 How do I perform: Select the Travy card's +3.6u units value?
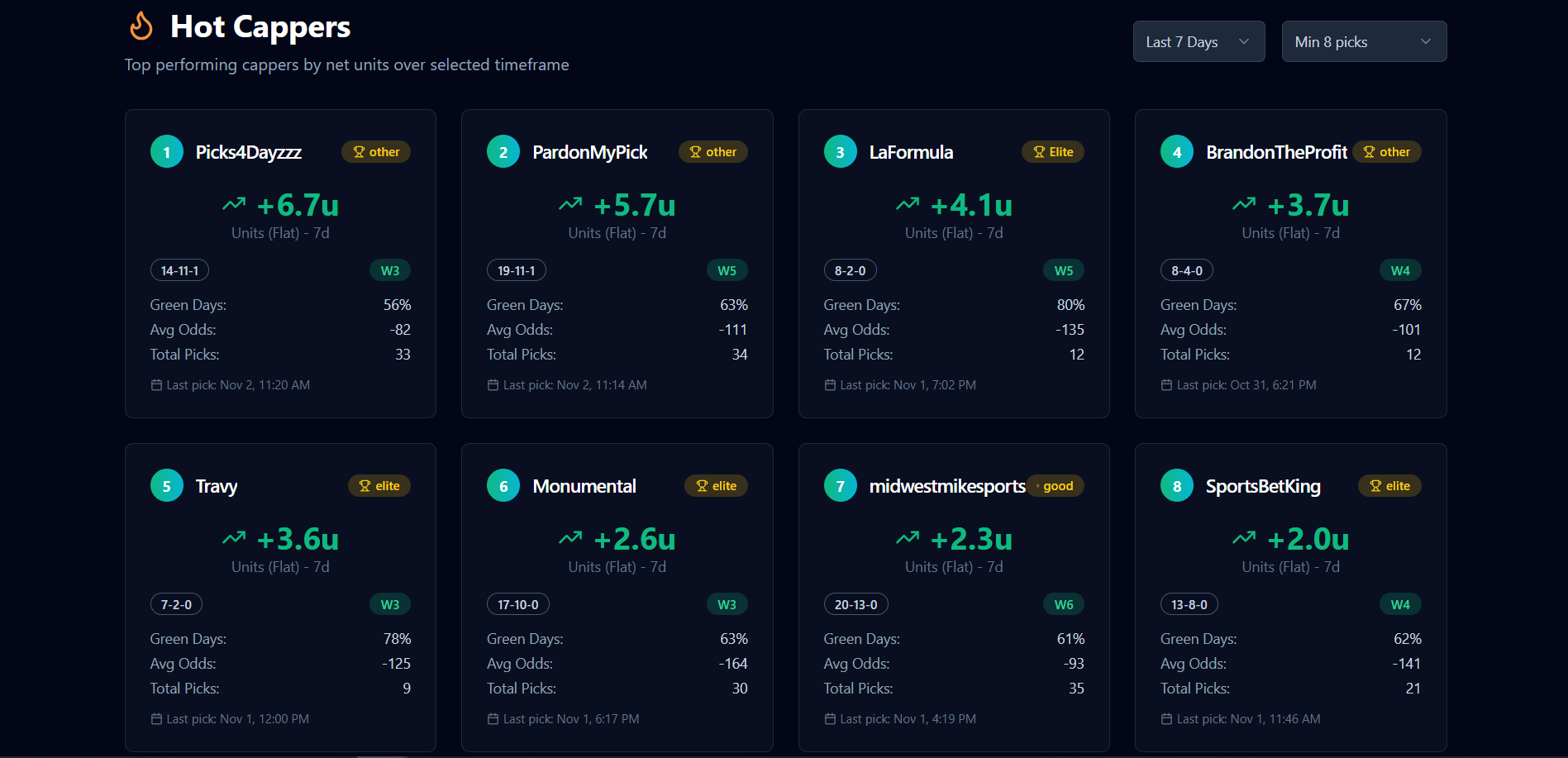pos(298,539)
